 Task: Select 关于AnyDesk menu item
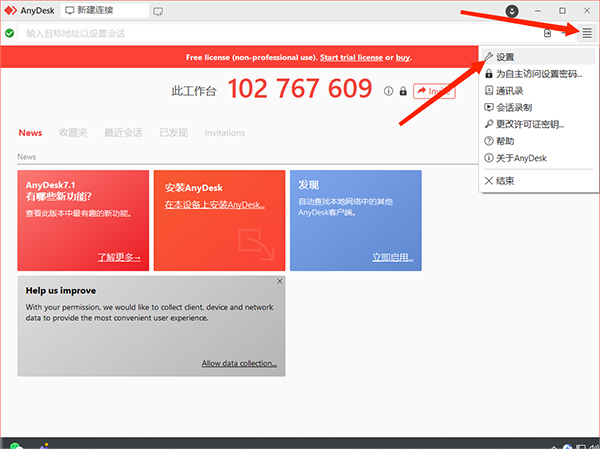point(538,158)
